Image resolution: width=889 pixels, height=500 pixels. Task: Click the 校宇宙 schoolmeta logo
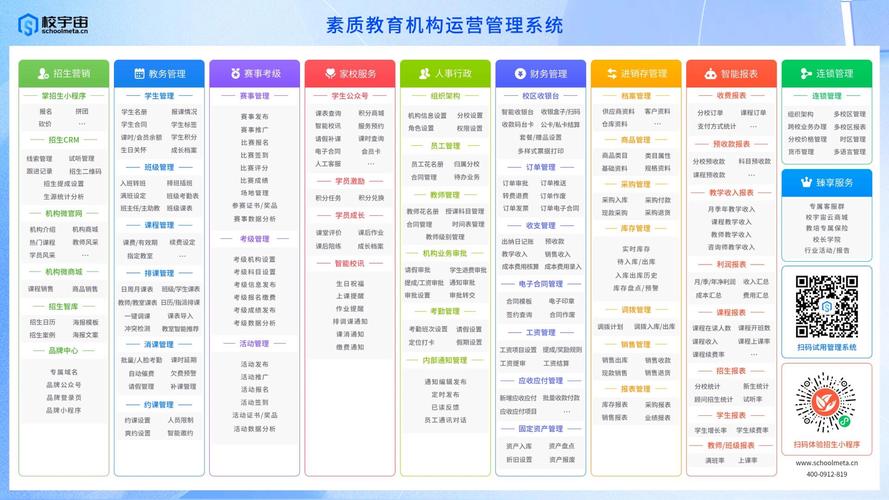[53, 24]
